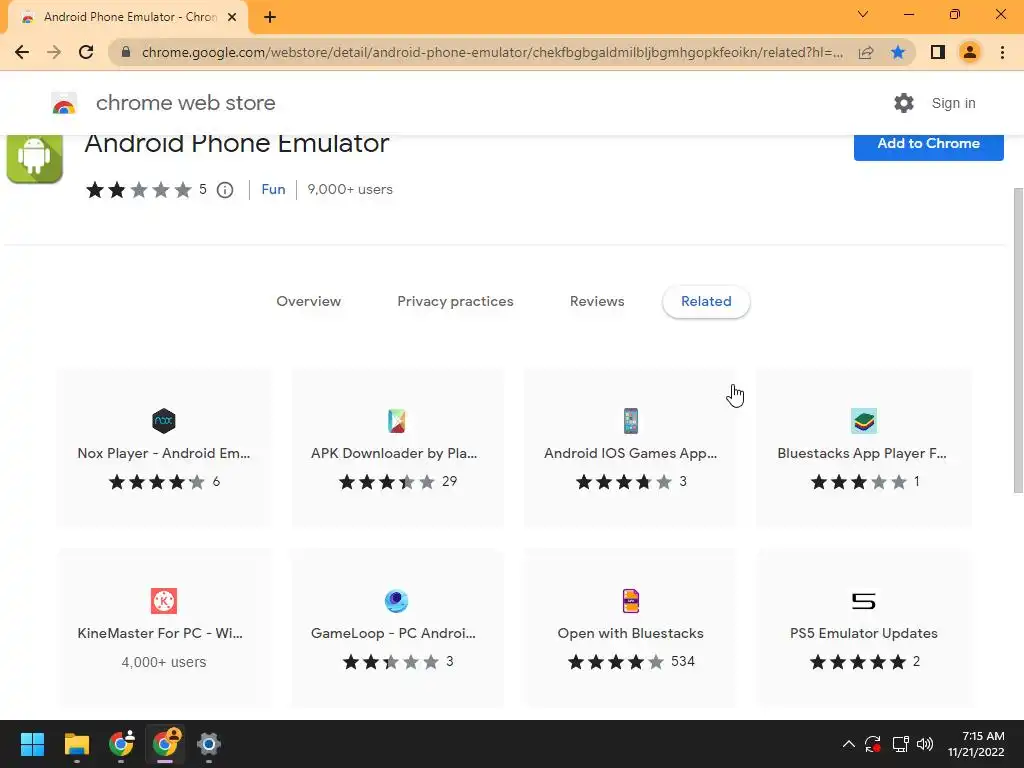
Task: Open the Chrome side panel icon
Action: click(x=938, y=52)
